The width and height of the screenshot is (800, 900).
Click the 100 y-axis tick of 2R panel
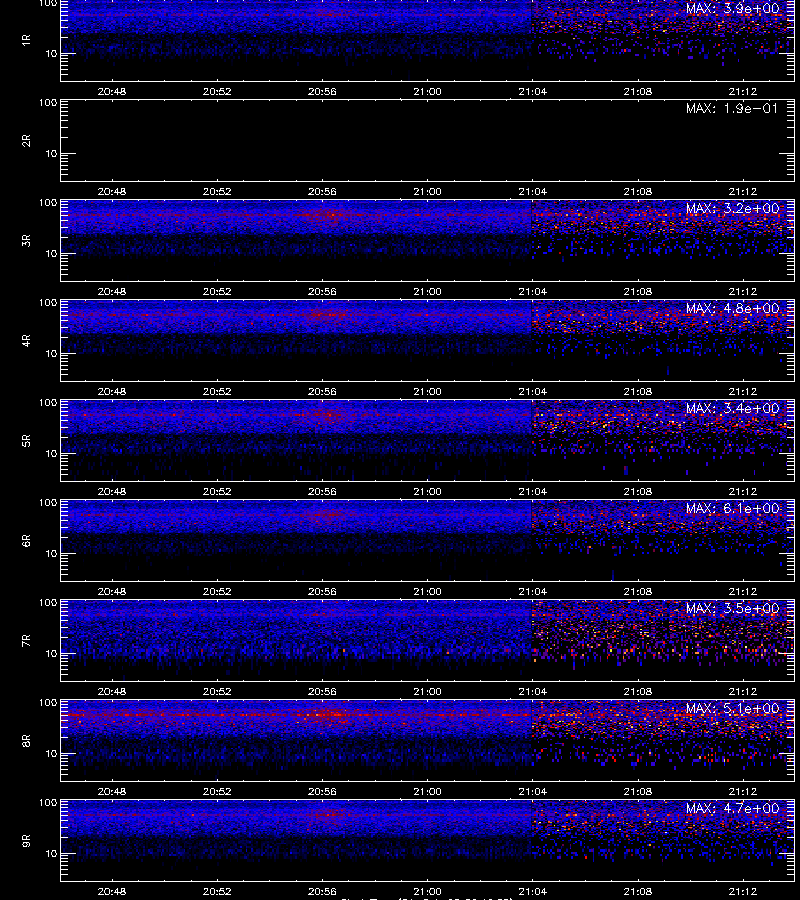48,103
